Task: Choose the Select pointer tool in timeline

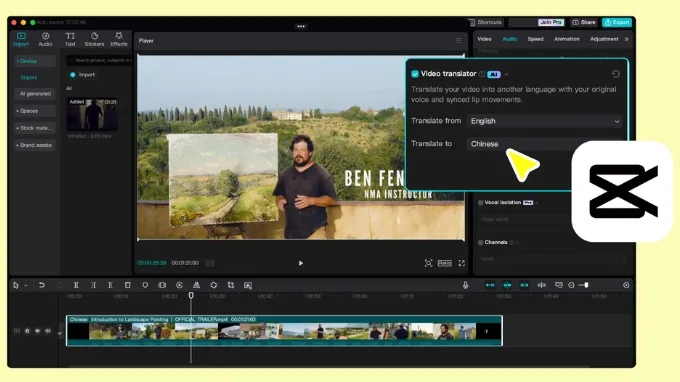Action: point(16,285)
